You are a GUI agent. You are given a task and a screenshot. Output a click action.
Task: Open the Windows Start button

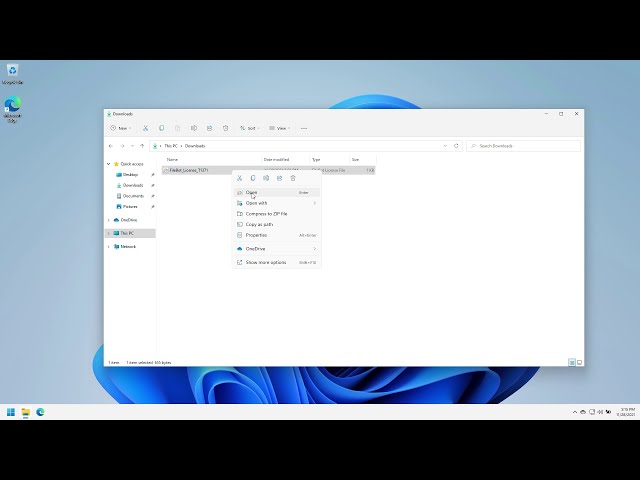pos(11,412)
